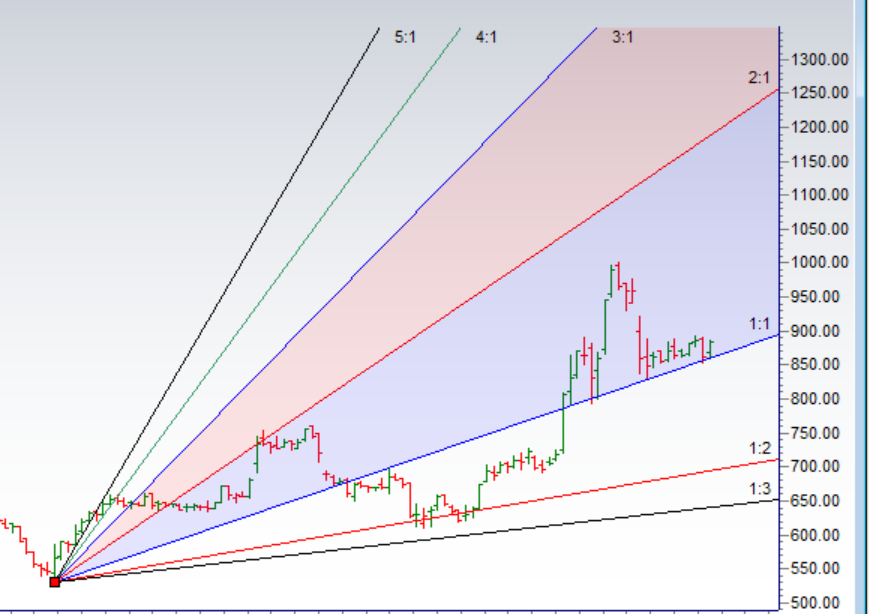Select the 5:1 fan line label
The width and height of the screenshot is (870, 614).
[405, 37]
